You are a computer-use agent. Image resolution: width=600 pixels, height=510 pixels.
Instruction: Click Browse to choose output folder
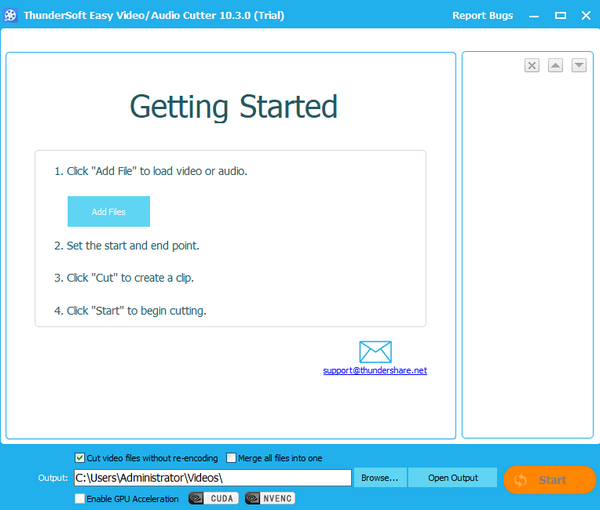pyautogui.click(x=380, y=478)
